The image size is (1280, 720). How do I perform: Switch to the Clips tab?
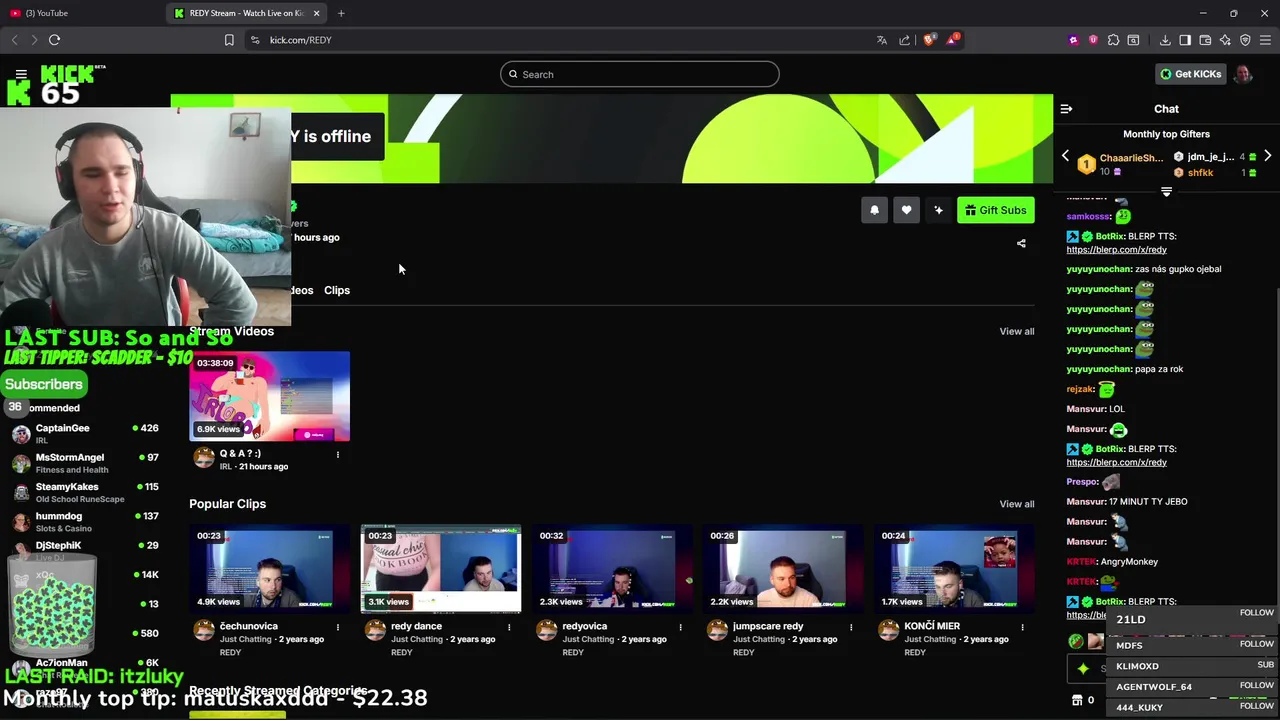coord(337,290)
